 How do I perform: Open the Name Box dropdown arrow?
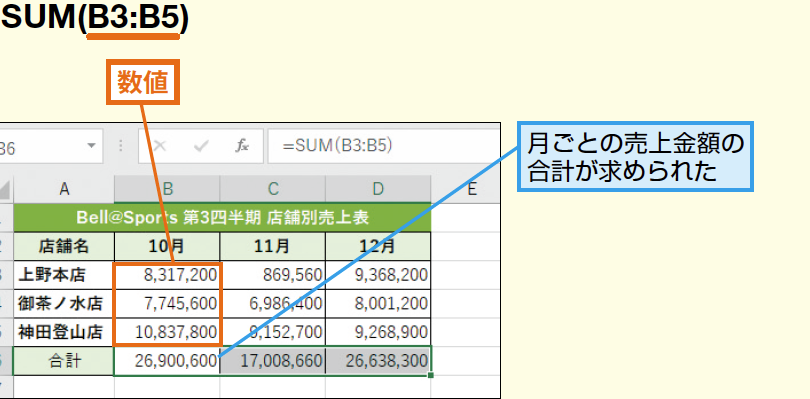click(x=91, y=146)
